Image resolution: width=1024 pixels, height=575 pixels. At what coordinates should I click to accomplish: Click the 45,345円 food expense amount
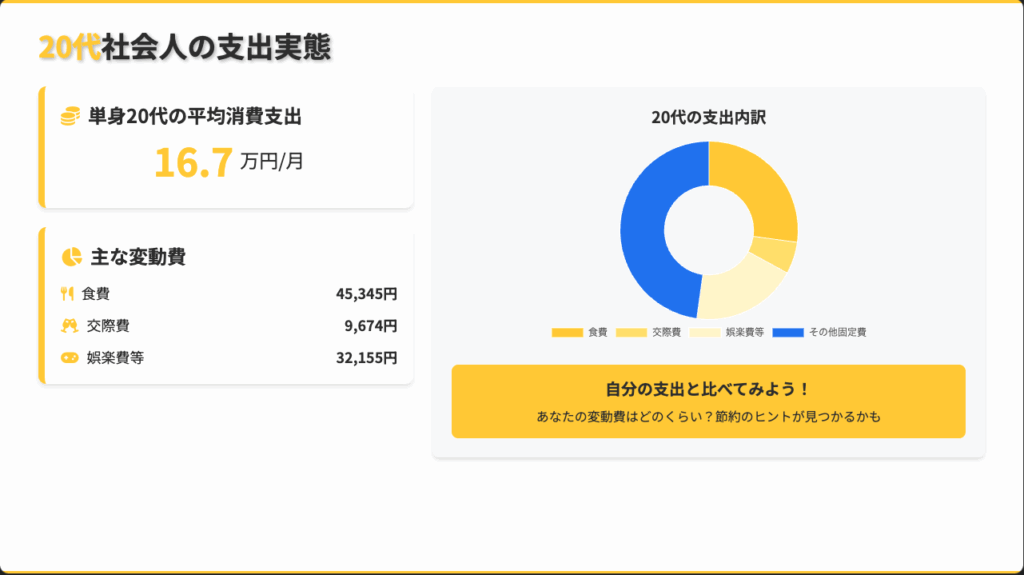click(366, 294)
